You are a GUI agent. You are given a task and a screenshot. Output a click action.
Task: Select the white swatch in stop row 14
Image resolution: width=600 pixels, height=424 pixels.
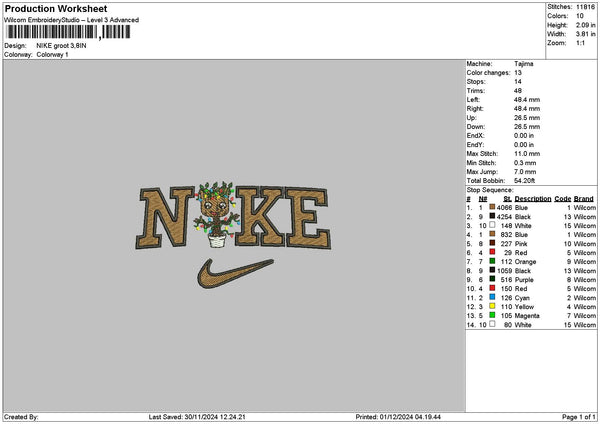[492, 324]
